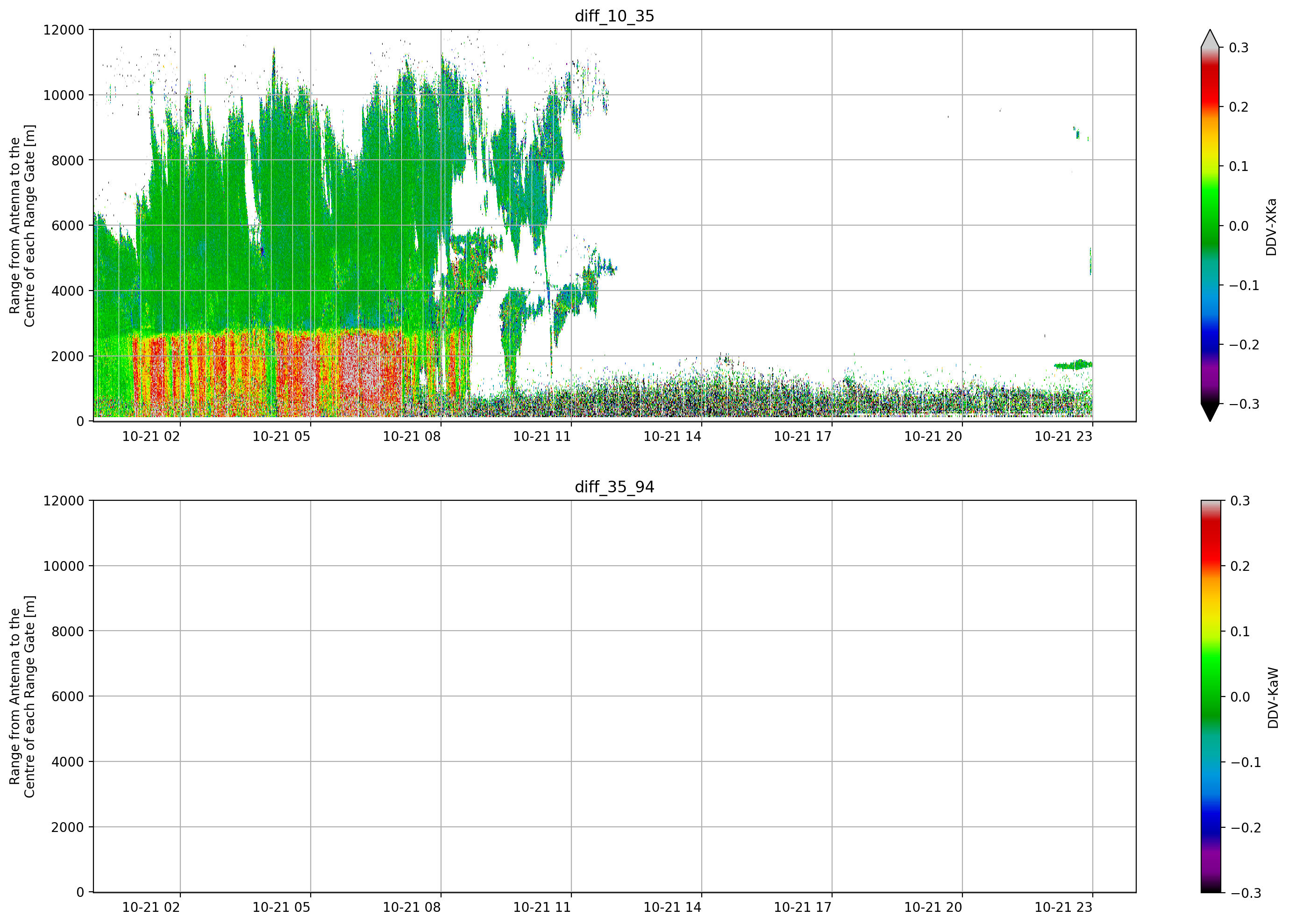
Task: Click '10-21 17' x-tick under diff_35_94 plot
Action: (803, 908)
